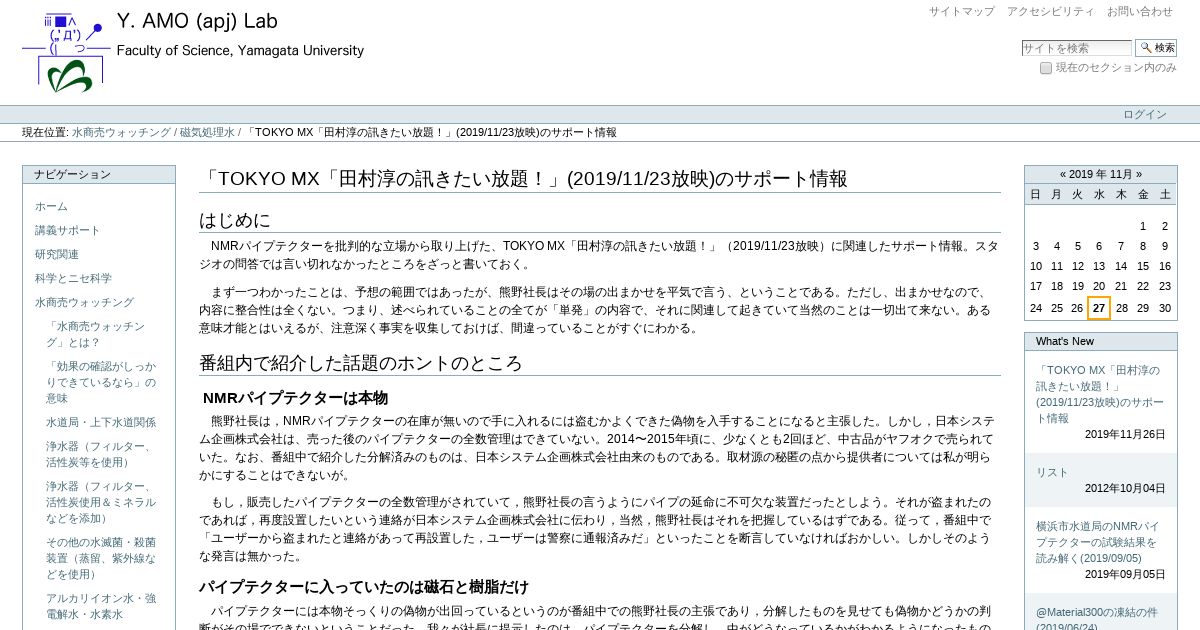
Task: Open その他の水滅菌・殺菌装置 item
Action: click(100, 558)
